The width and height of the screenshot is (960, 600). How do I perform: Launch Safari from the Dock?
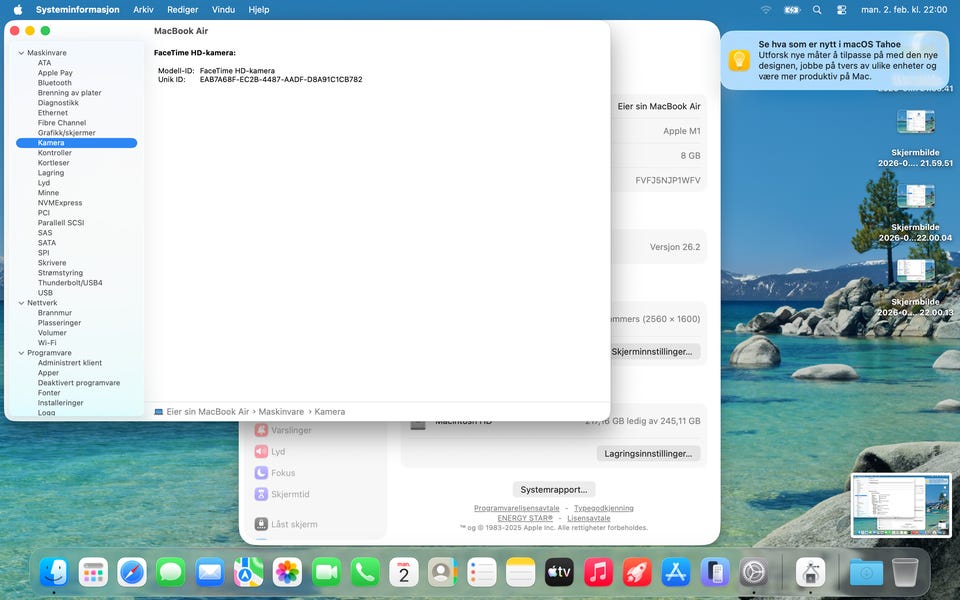click(x=132, y=572)
